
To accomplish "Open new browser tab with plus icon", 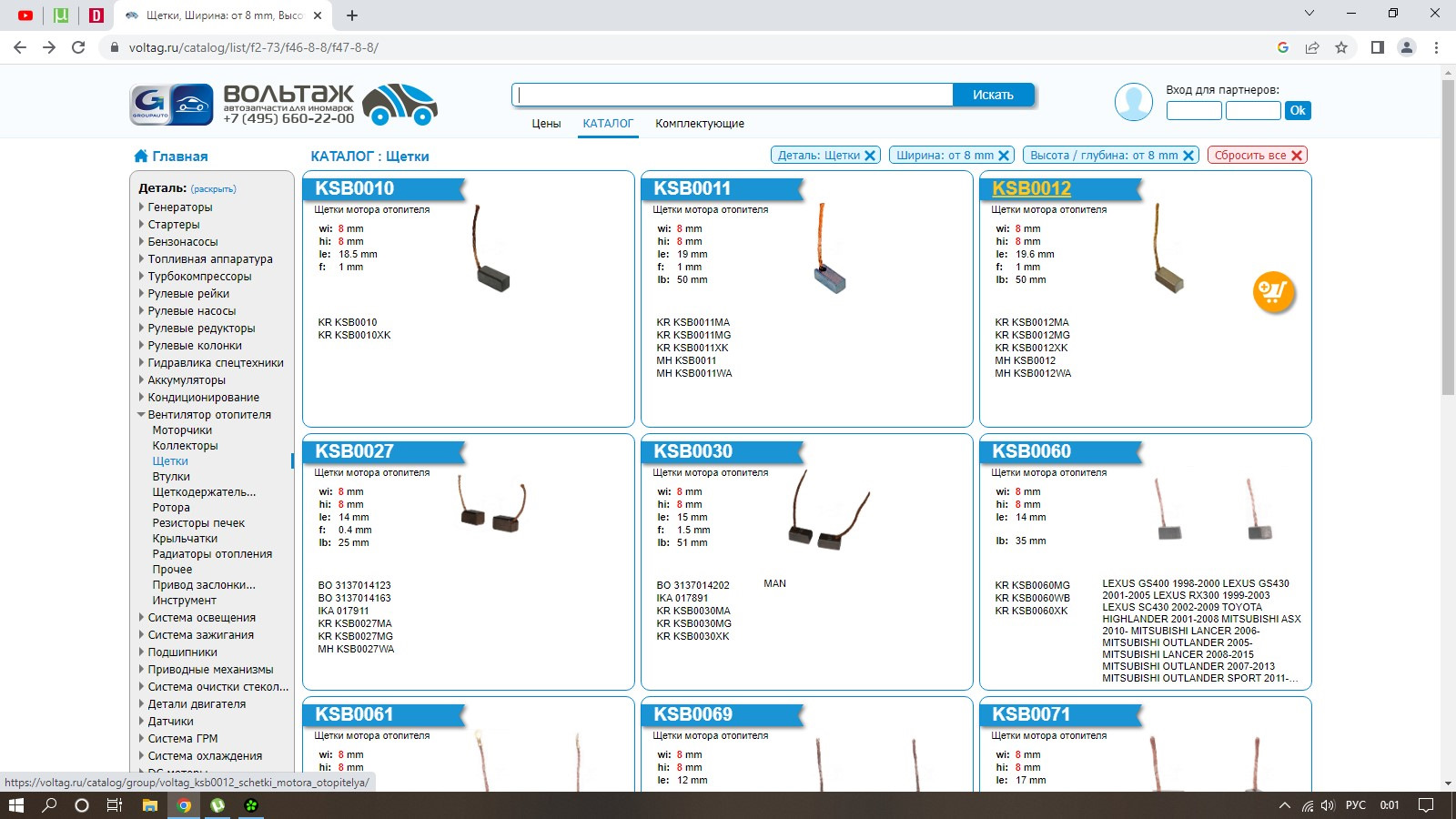I will (352, 15).
